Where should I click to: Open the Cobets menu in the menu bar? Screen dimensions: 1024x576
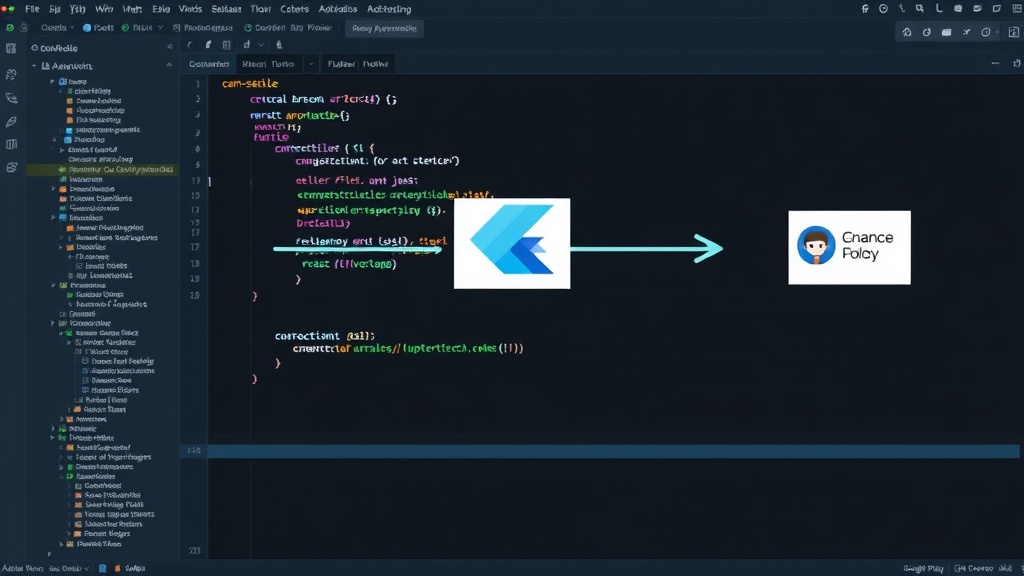(x=295, y=9)
